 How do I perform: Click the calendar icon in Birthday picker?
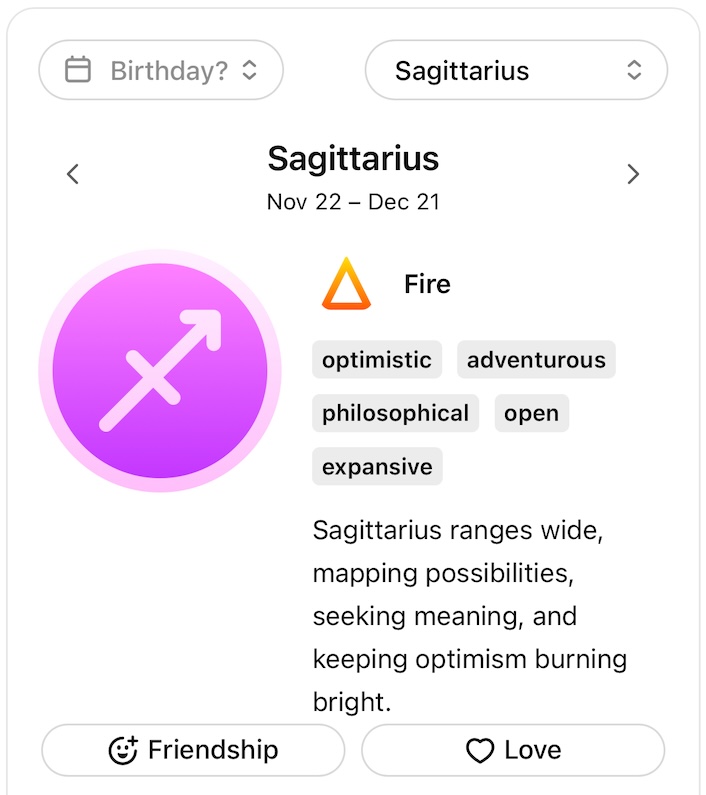point(78,70)
